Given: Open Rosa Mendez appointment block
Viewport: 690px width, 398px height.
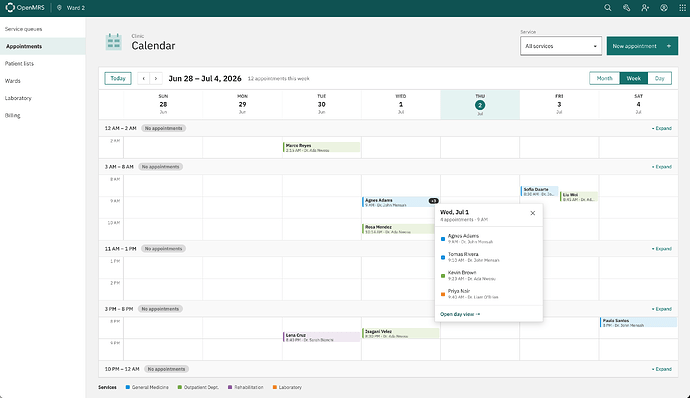Looking at the screenshot, I should pos(398,229).
